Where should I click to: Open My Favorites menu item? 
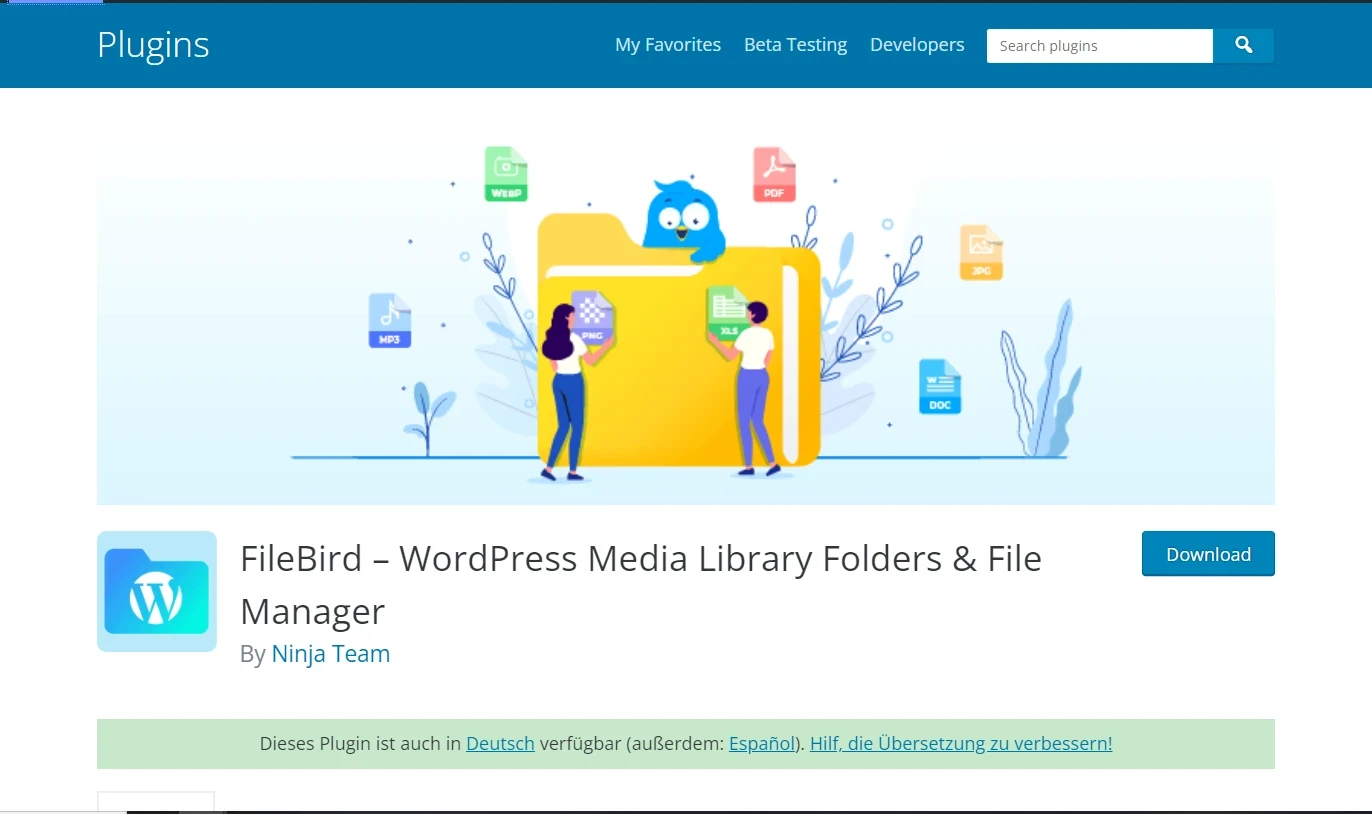point(668,45)
